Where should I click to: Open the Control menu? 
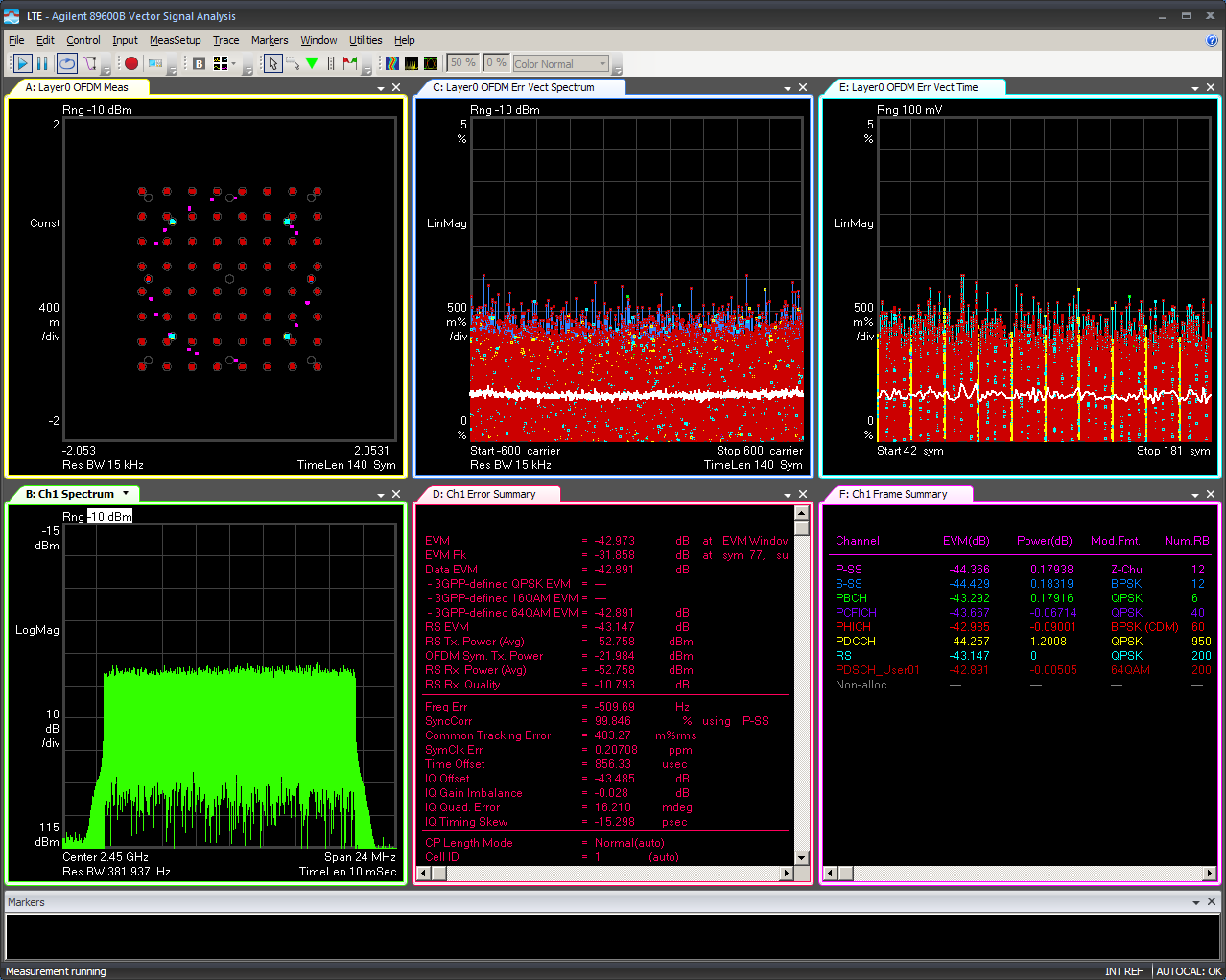(83, 40)
